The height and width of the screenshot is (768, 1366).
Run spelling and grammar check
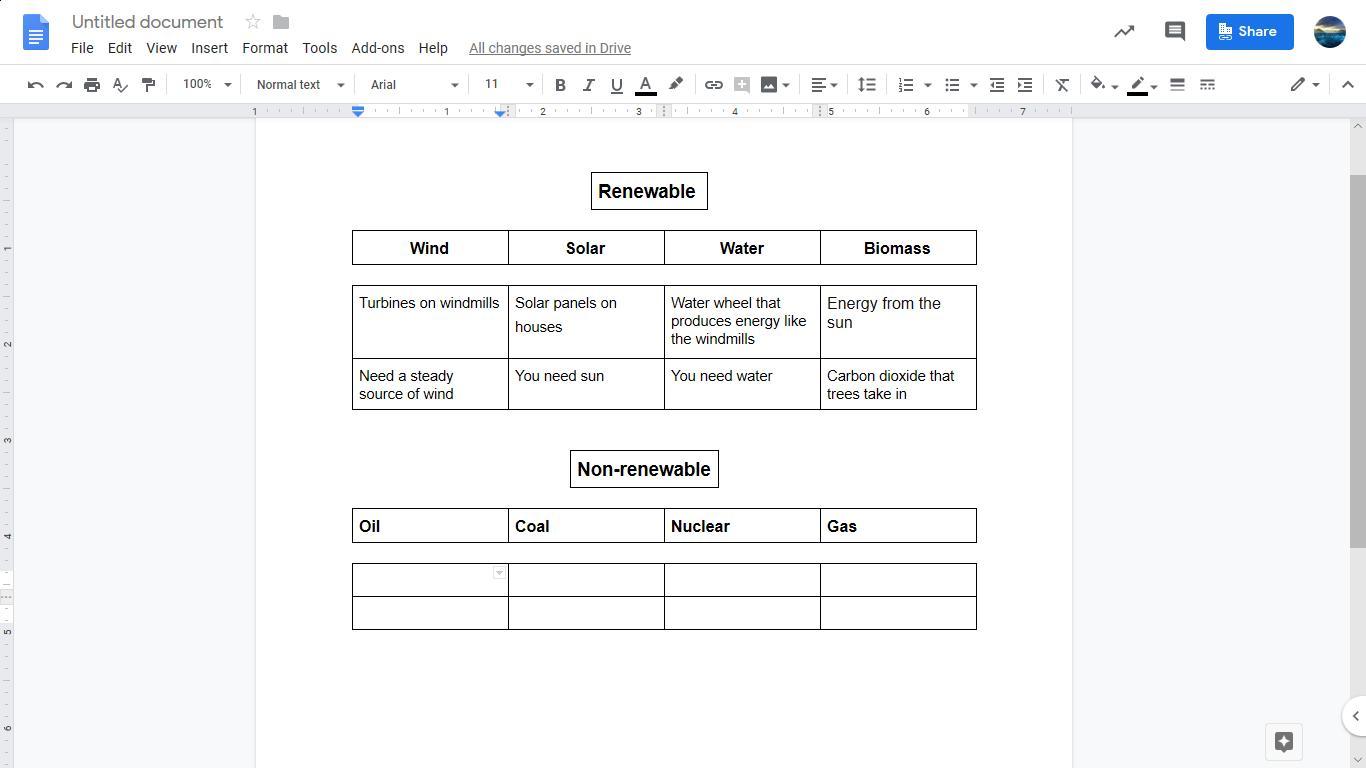120,85
